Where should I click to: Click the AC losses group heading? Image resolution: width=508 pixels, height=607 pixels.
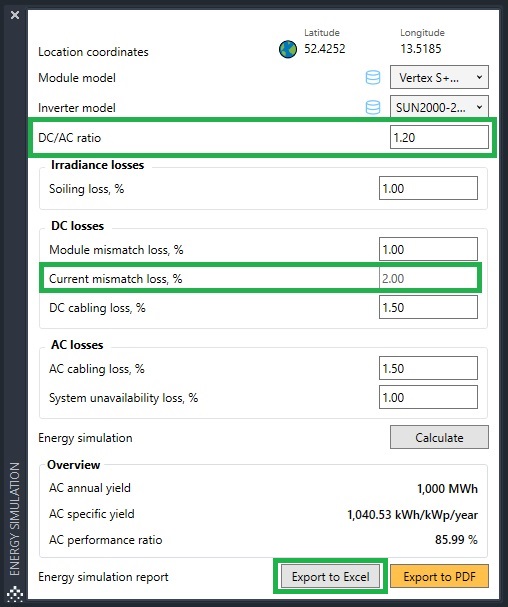point(77,345)
